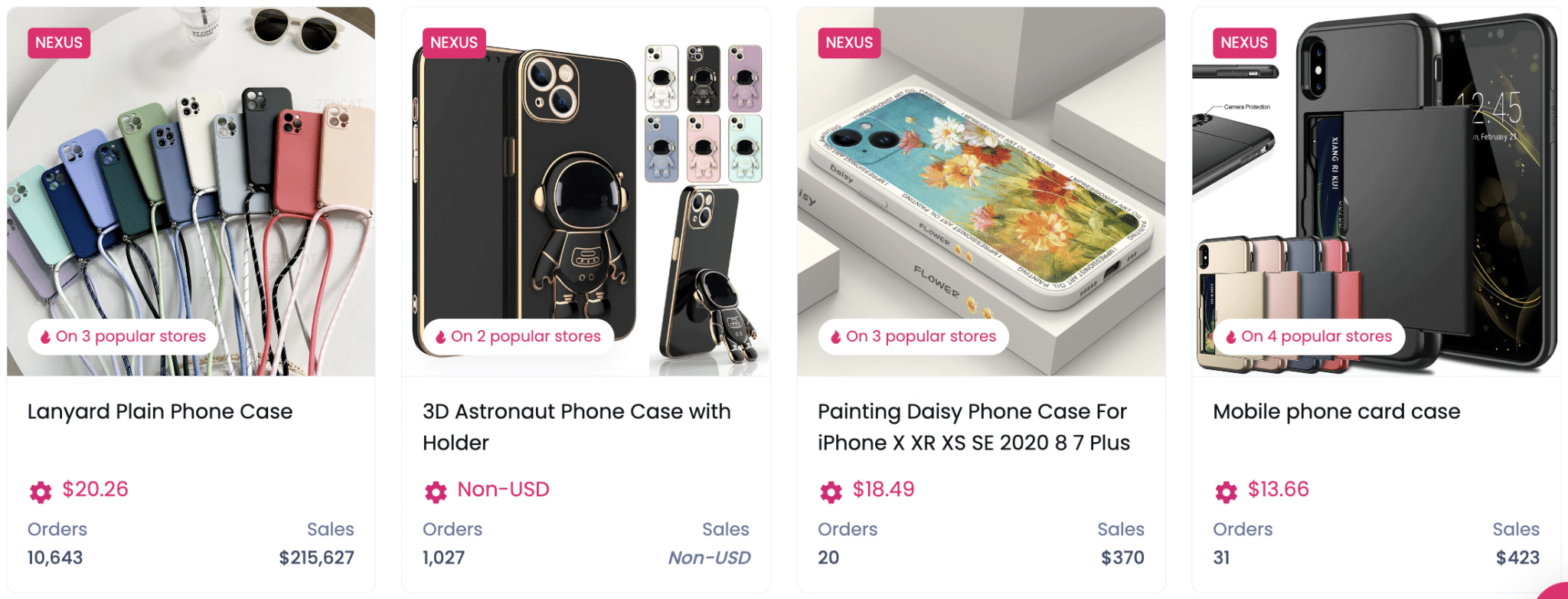
Task: Click flame icon on Daisy case popularity badge
Action: [x=835, y=337]
